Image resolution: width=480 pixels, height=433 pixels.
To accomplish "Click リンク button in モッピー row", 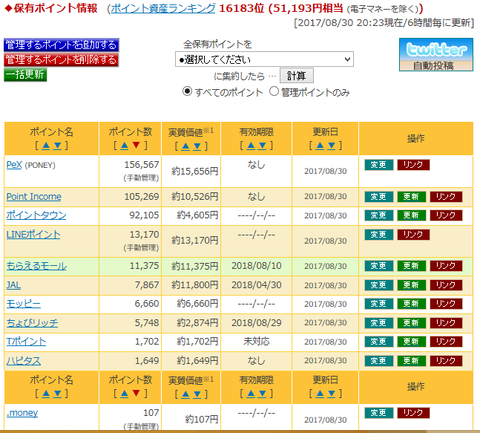I will click(x=446, y=304).
